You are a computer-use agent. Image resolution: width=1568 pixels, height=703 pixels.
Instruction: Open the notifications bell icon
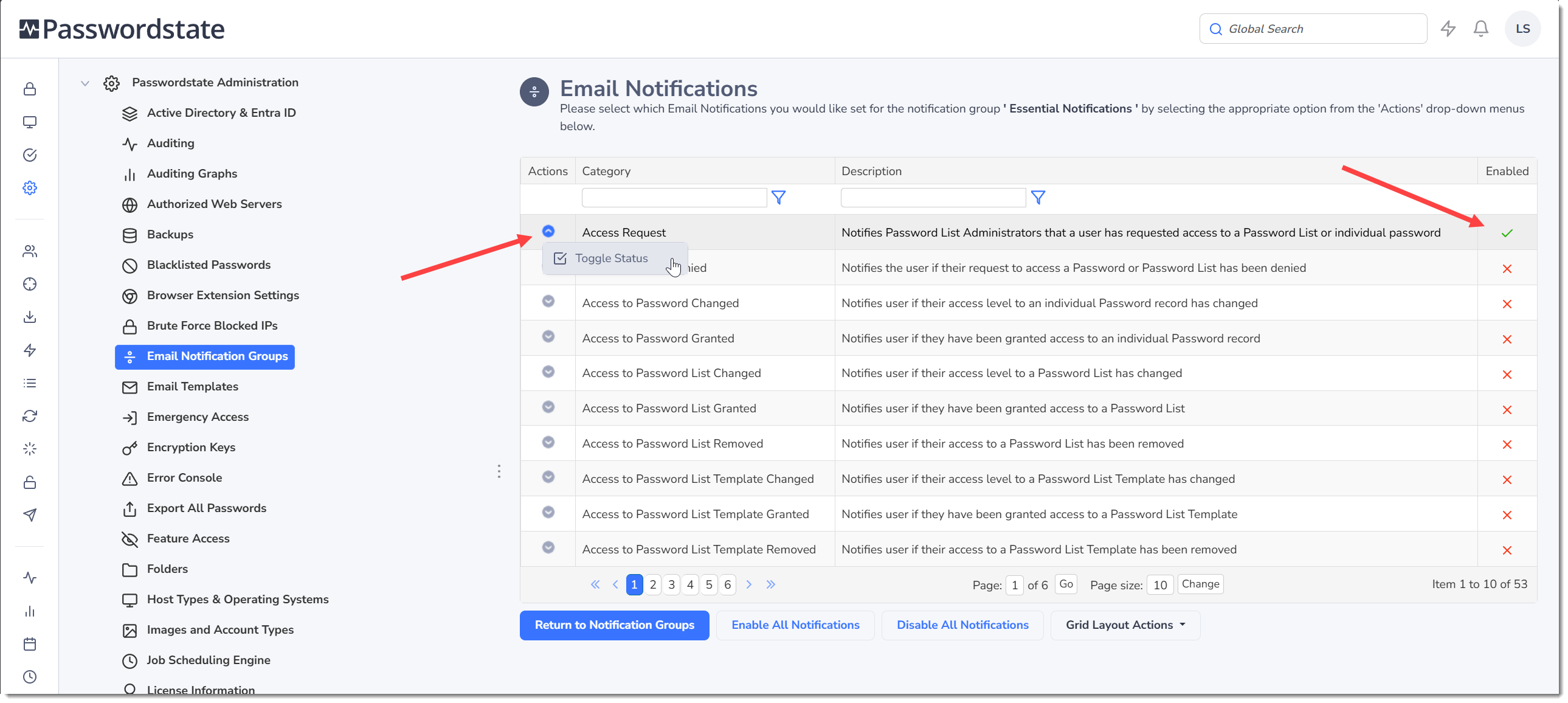click(1480, 29)
